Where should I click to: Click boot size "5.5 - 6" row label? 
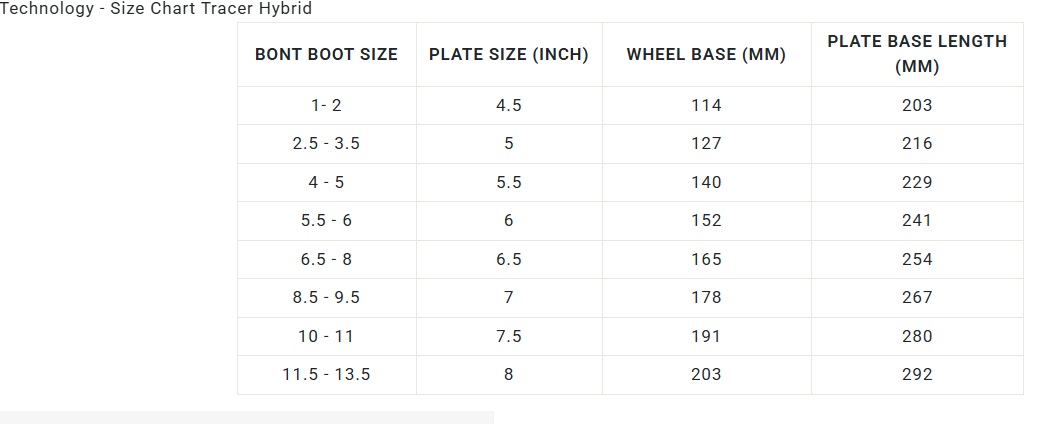[x=326, y=220]
